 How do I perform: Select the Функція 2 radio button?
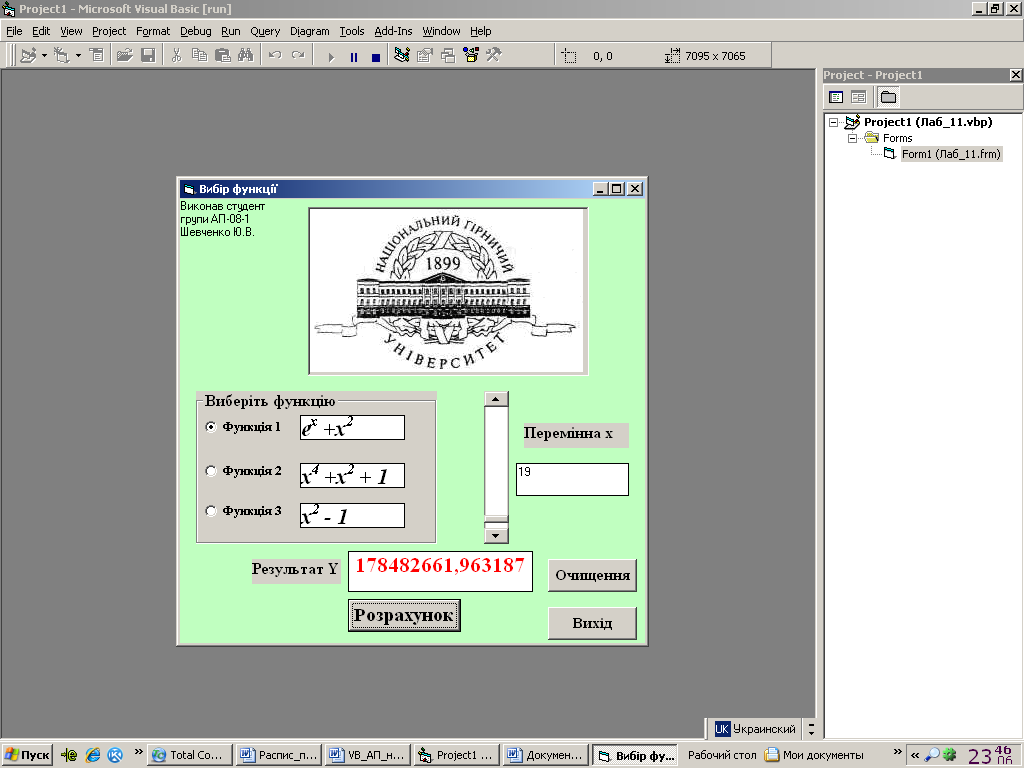point(211,471)
